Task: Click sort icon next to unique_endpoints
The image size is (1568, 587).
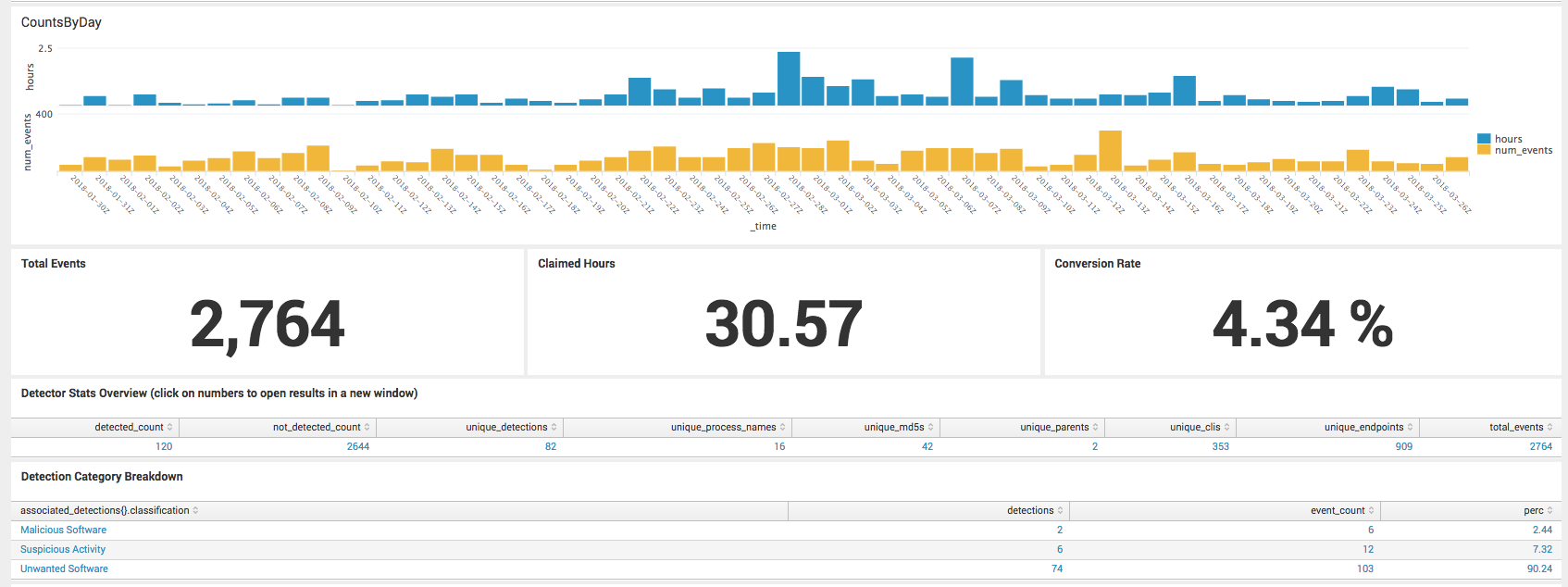Action: (x=1411, y=427)
